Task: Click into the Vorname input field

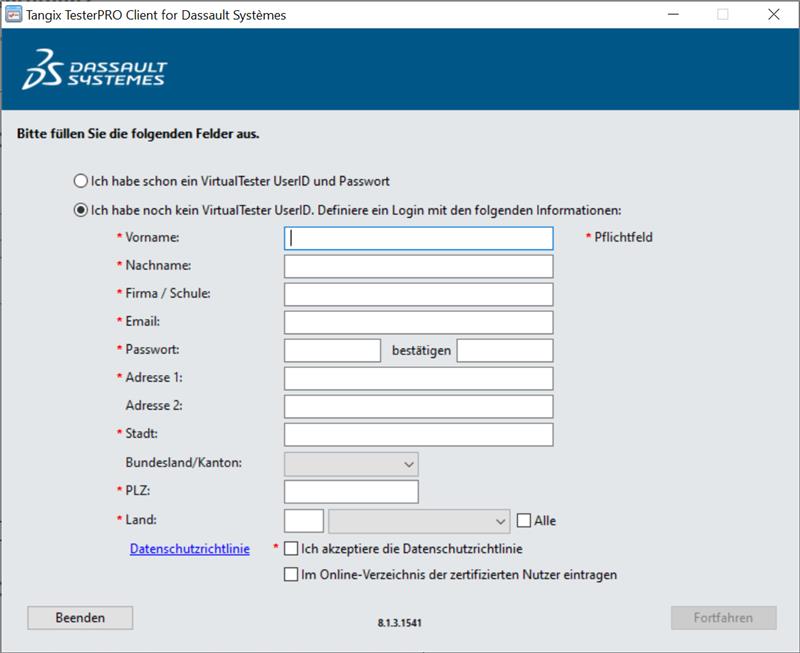Action: (x=418, y=238)
